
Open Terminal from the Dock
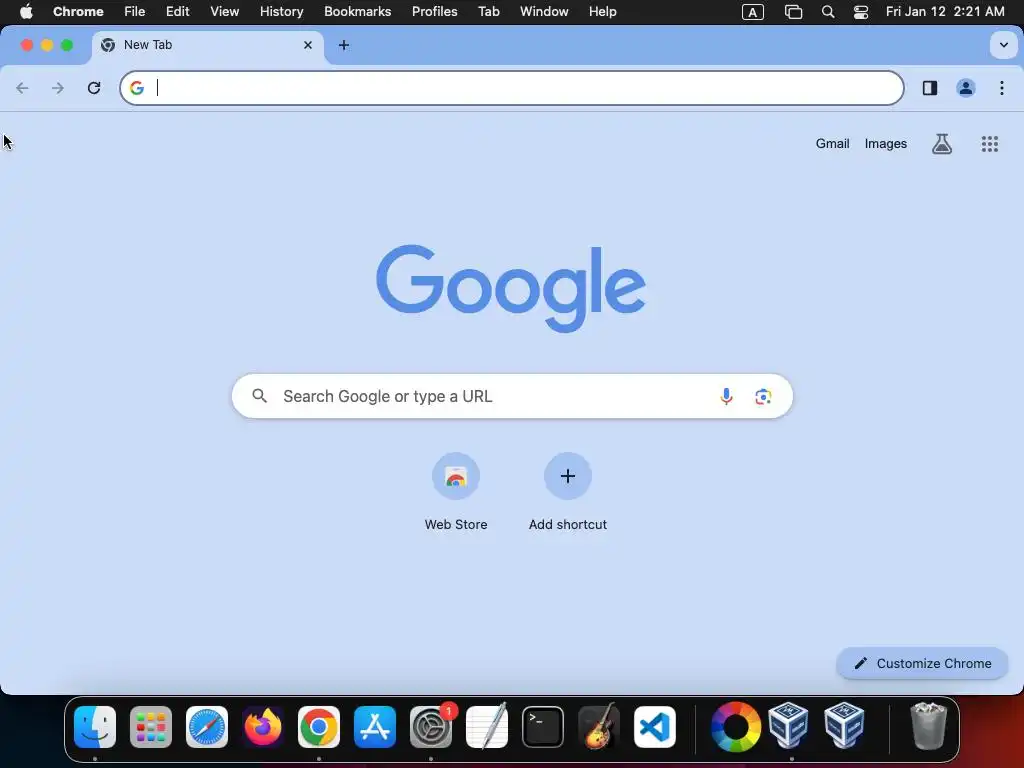543,727
